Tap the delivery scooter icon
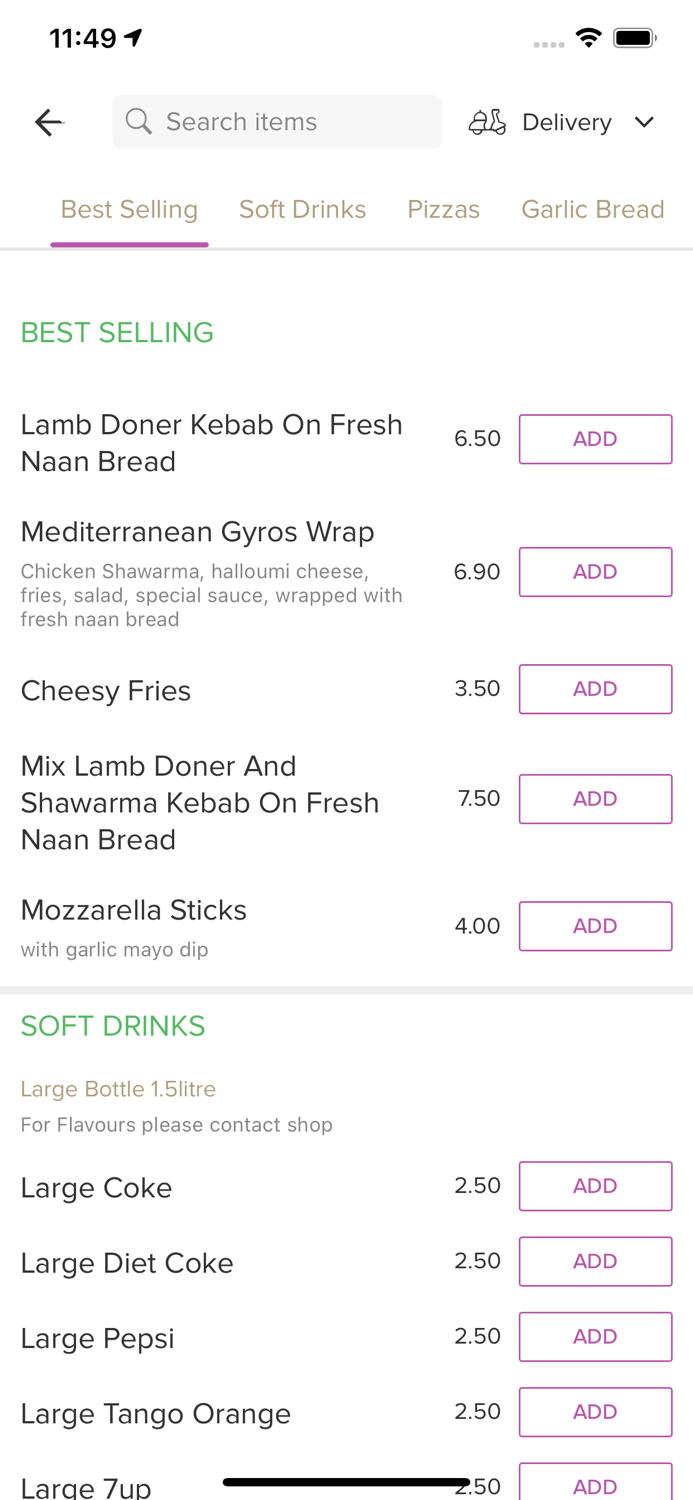693x1500 pixels. tap(487, 122)
